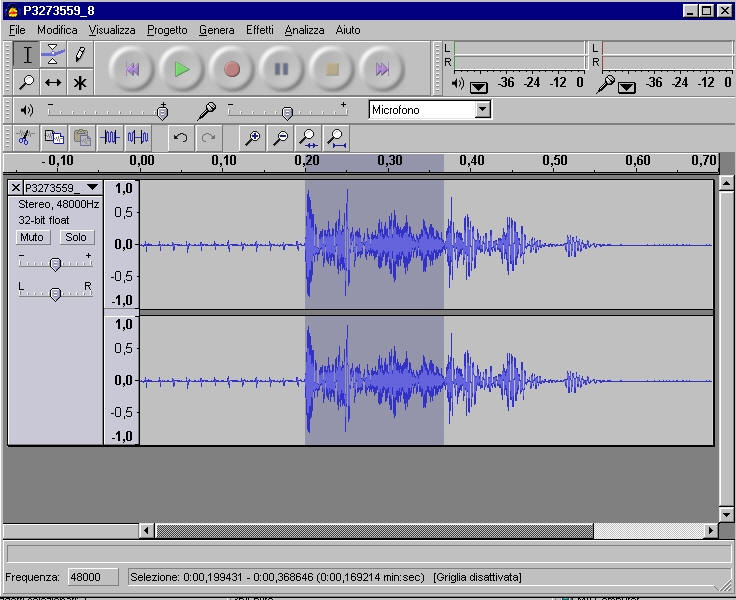Silence the selected audio

click(x=138, y=138)
